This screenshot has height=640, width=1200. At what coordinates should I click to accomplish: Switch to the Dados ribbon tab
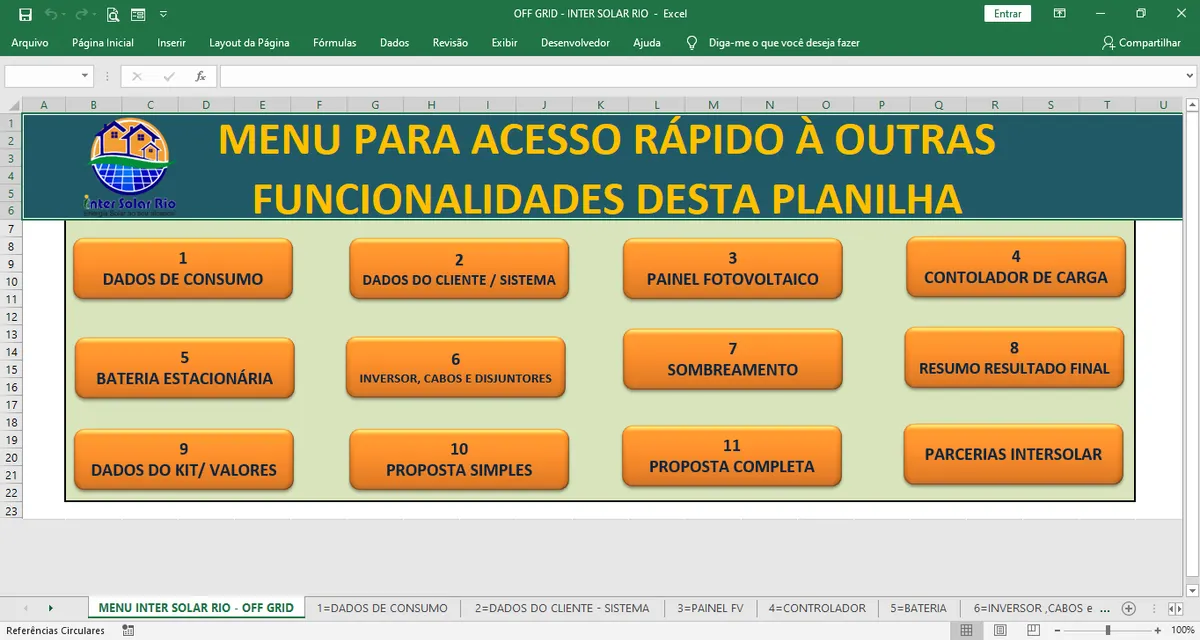[x=394, y=43]
